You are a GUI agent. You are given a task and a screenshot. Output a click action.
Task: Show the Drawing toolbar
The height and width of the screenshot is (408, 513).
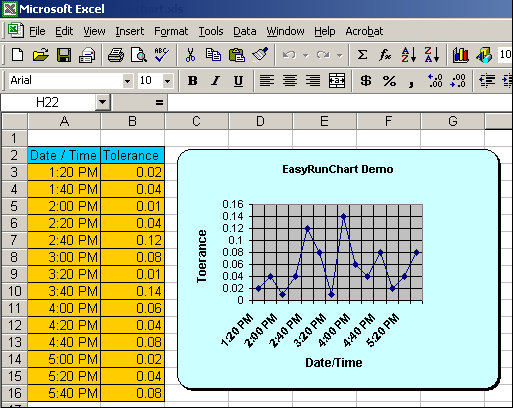pos(484,55)
